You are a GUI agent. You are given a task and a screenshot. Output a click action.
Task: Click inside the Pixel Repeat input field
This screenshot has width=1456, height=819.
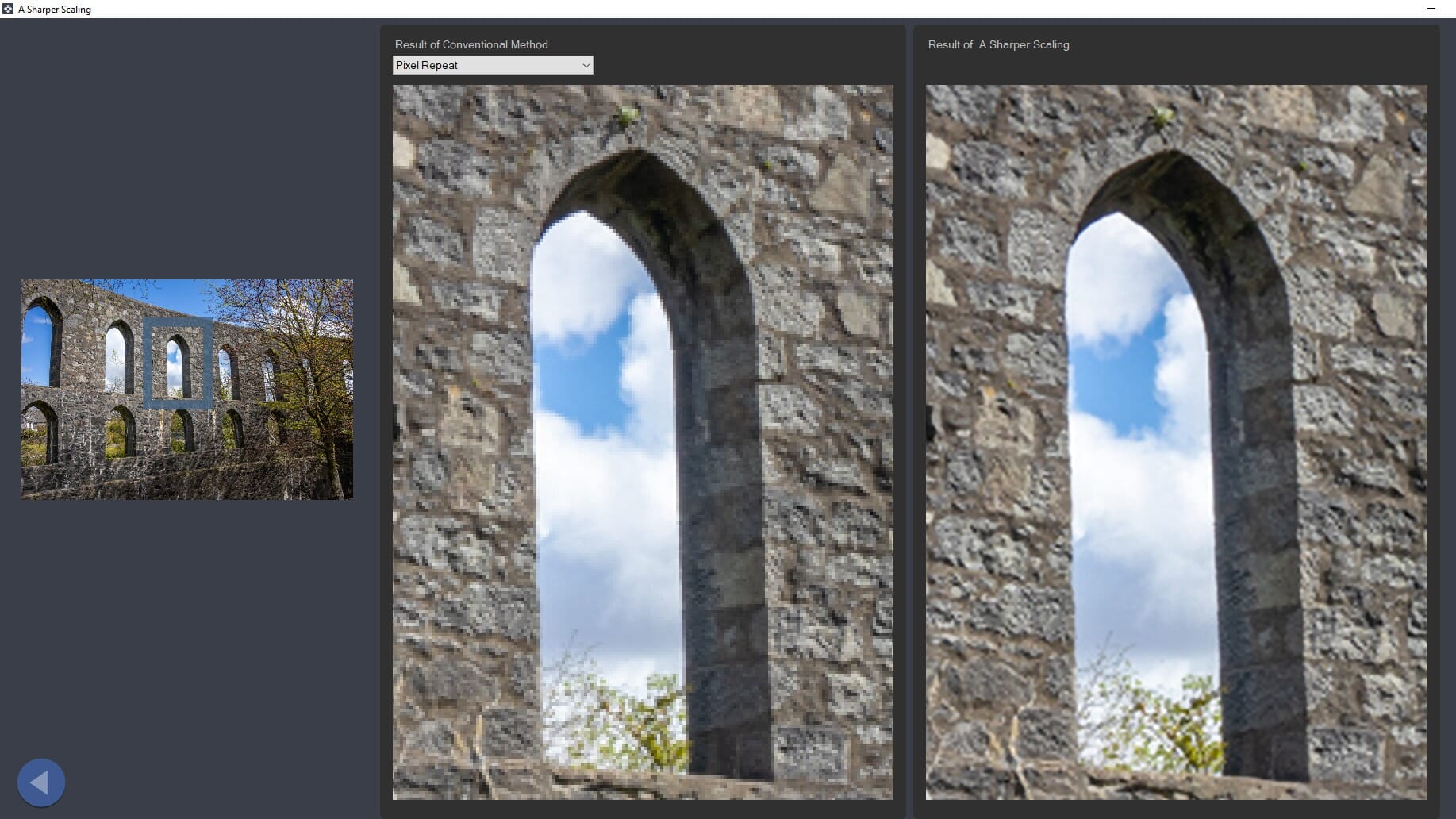(476, 65)
